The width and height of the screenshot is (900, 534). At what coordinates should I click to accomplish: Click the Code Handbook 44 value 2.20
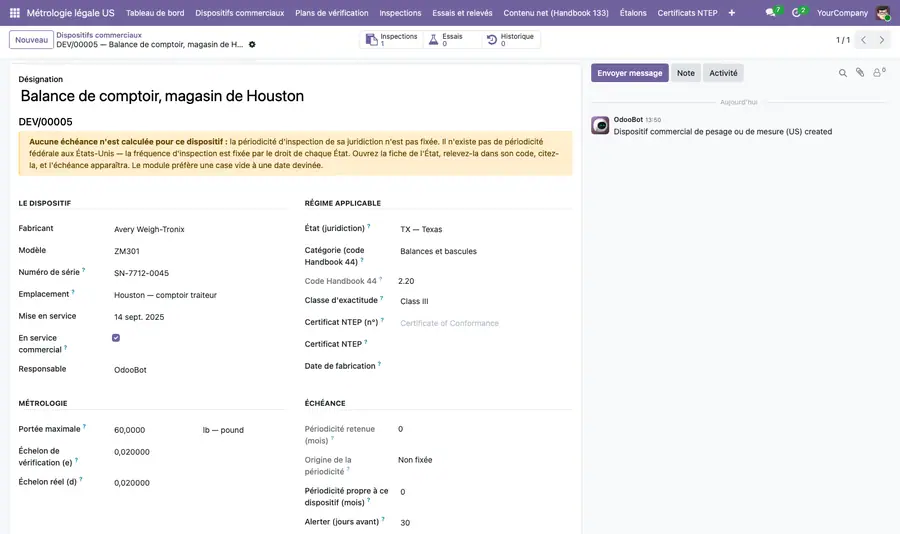tap(406, 281)
